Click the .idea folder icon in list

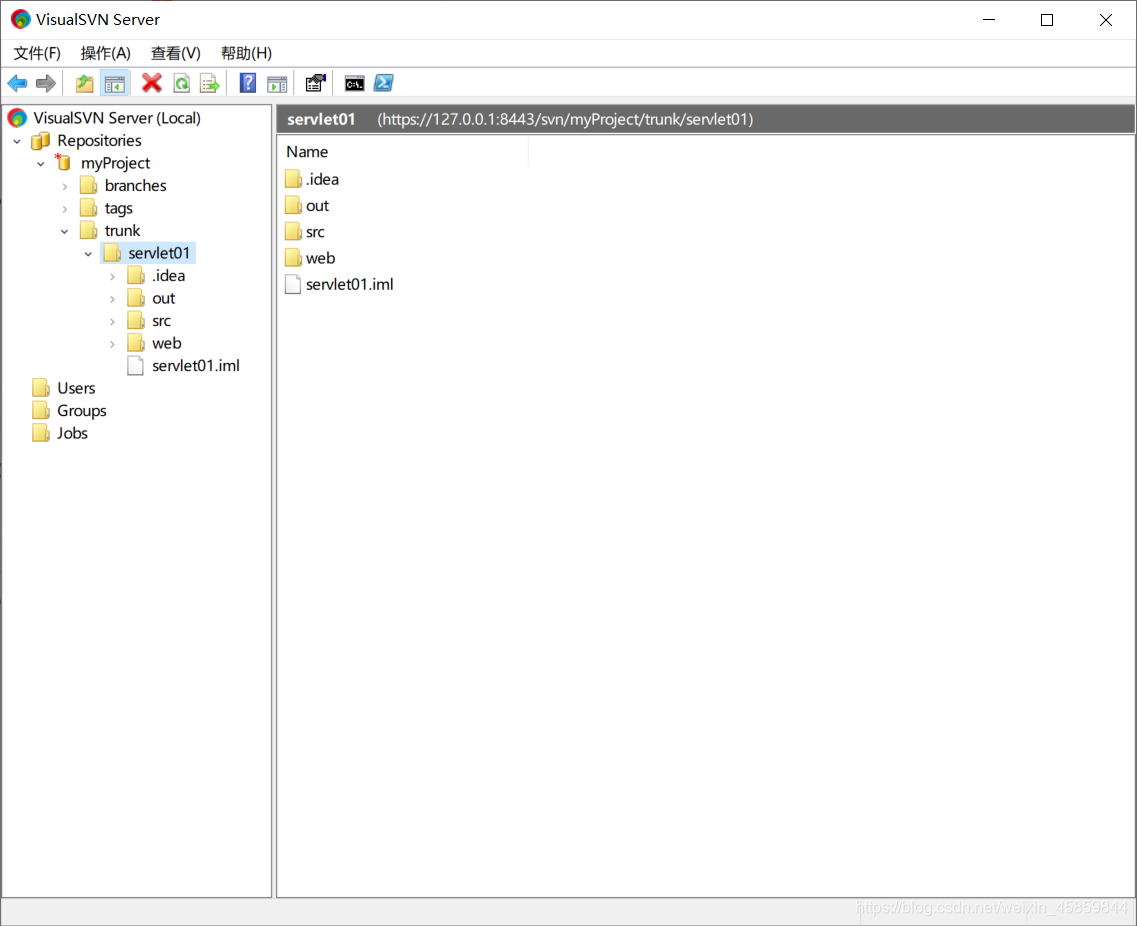[293, 179]
